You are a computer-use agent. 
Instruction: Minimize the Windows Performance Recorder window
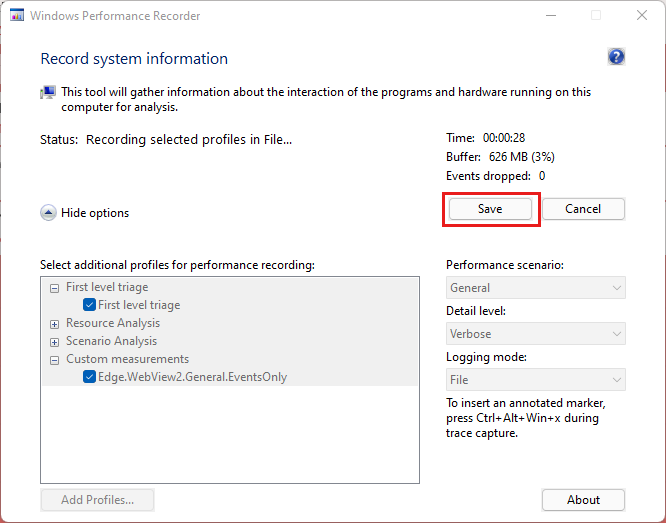(x=551, y=15)
